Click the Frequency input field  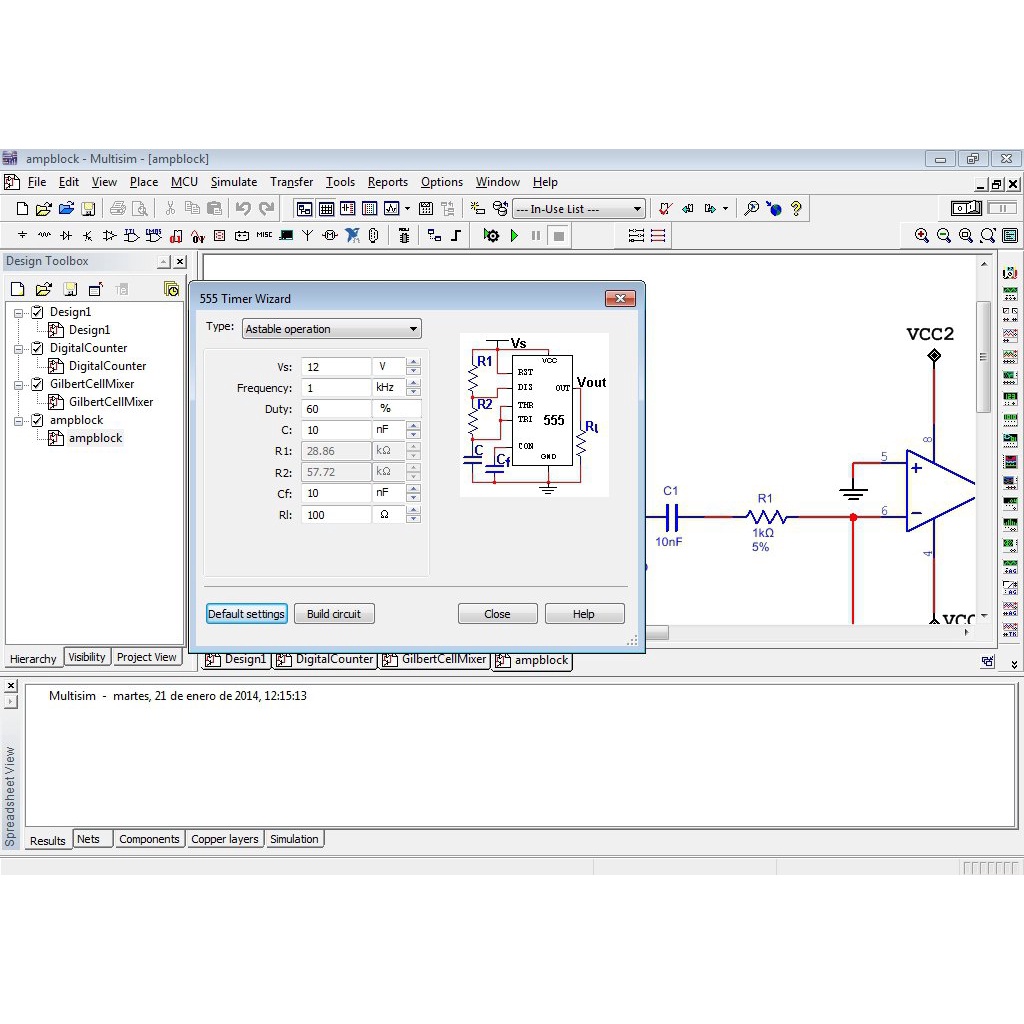click(x=336, y=388)
